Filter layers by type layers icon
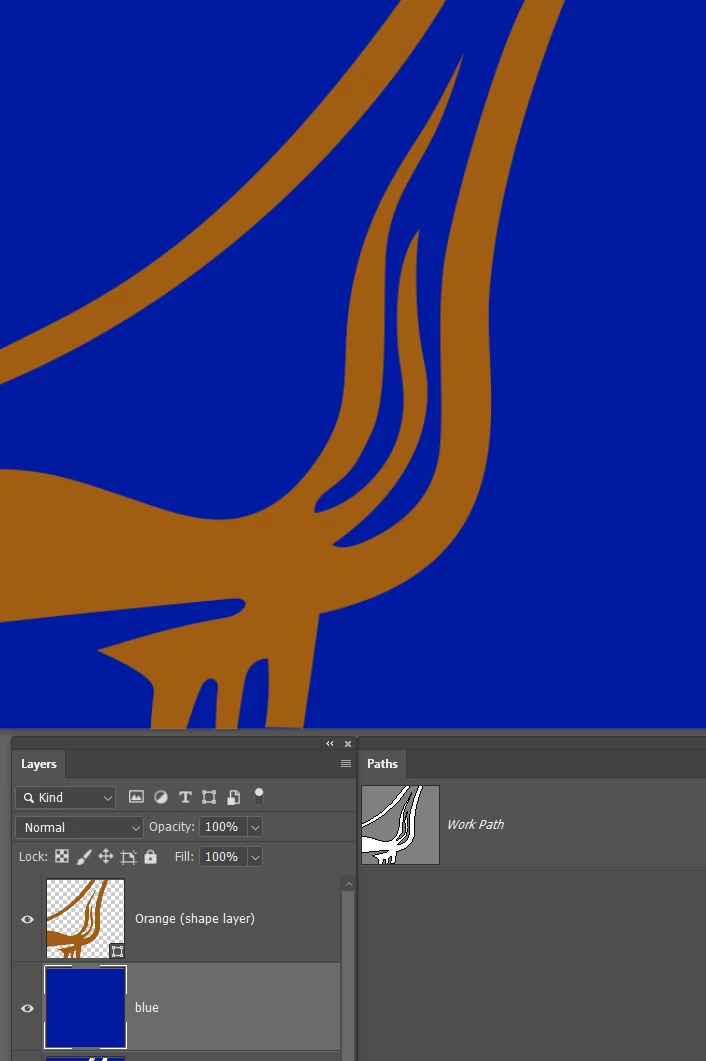The width and height of the screenshot is (706, 1061). pyautogui.click(x=185, y=797)
